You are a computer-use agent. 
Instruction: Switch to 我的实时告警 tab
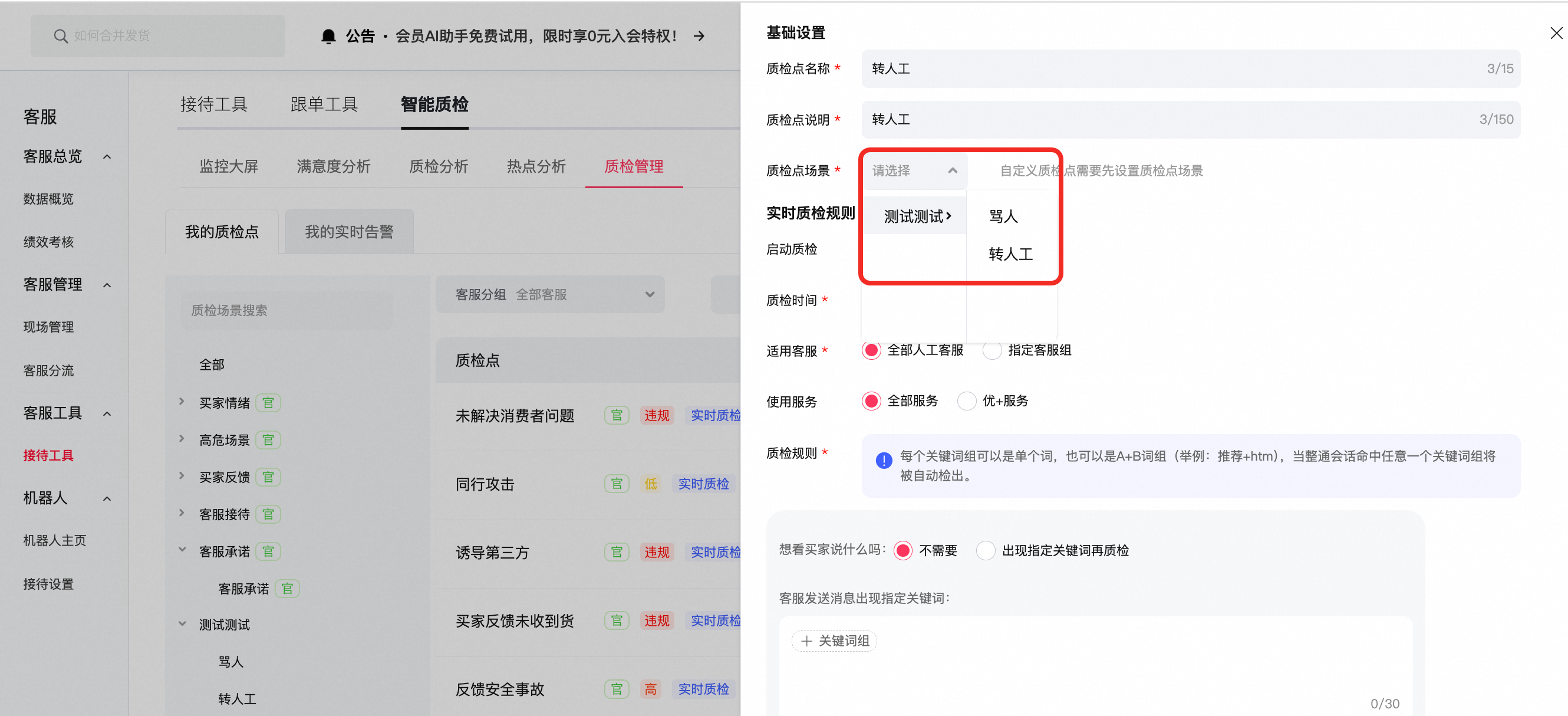tap(350, 232)
